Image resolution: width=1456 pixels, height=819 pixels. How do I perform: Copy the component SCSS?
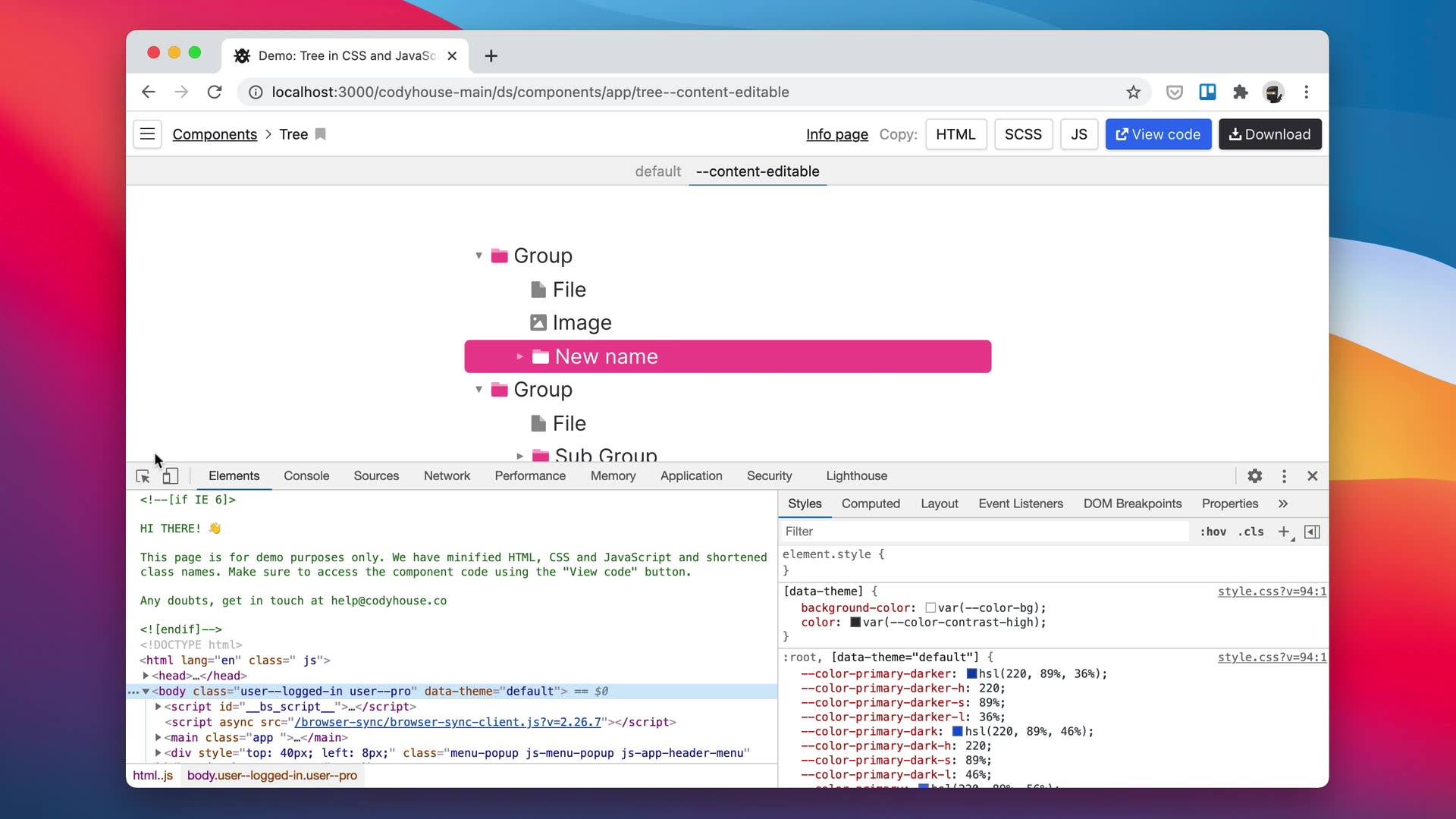tap(1023, 134)
